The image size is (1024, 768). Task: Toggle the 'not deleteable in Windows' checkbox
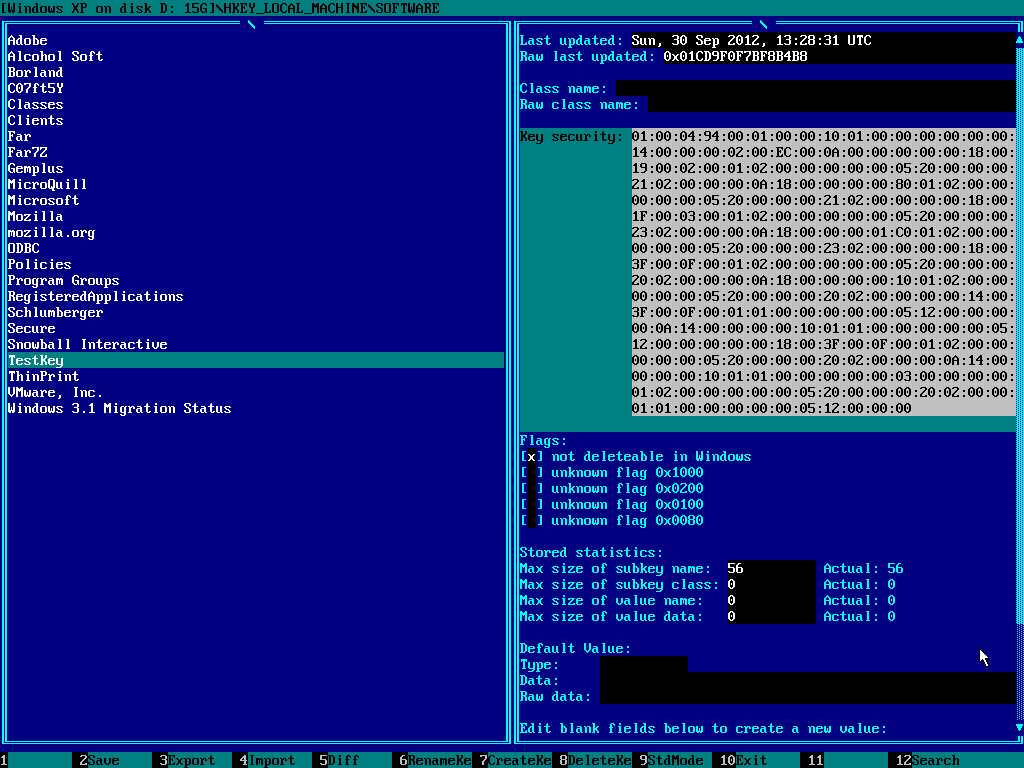click(532, 457)
